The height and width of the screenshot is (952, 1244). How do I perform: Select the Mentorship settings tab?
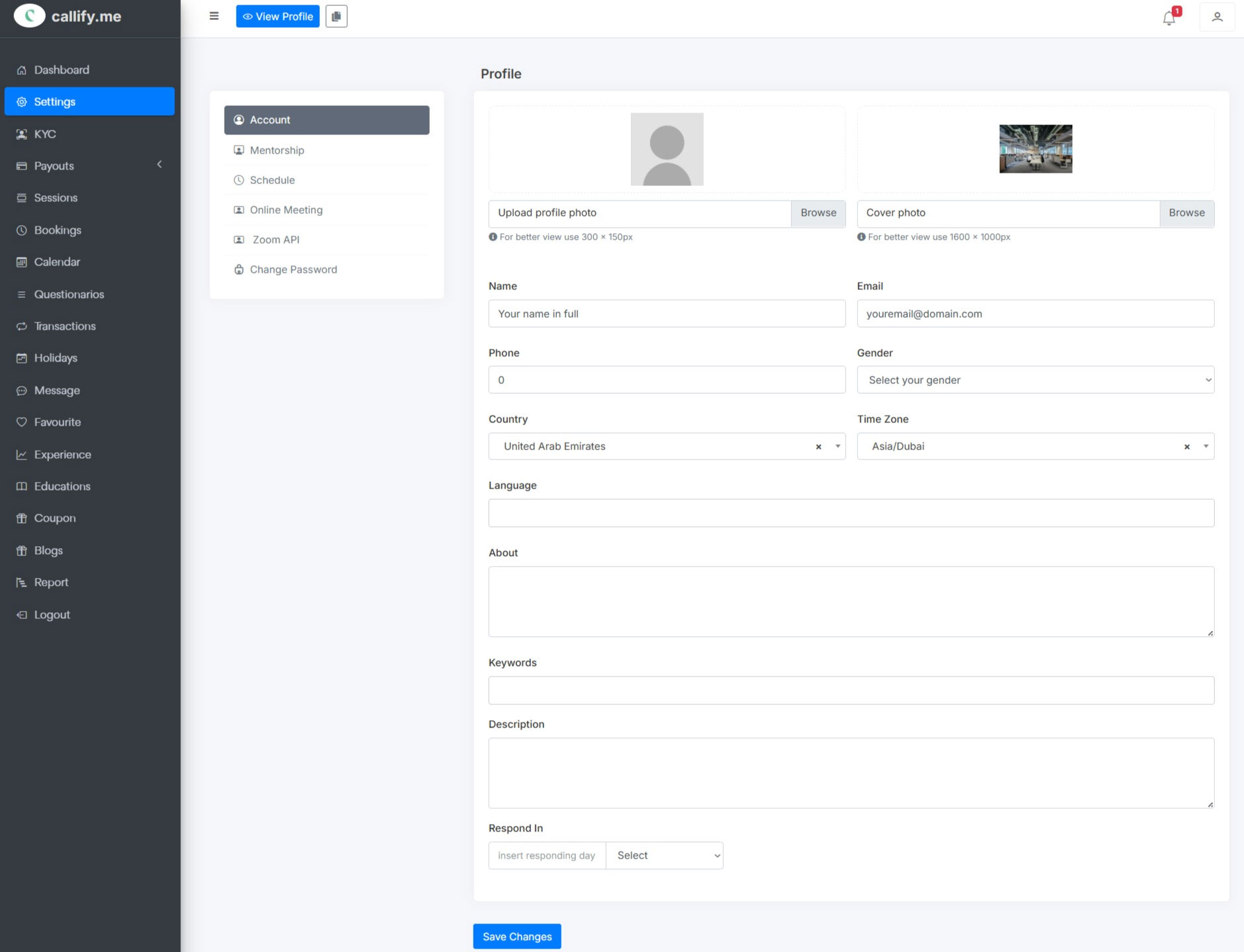pos(326,150)
